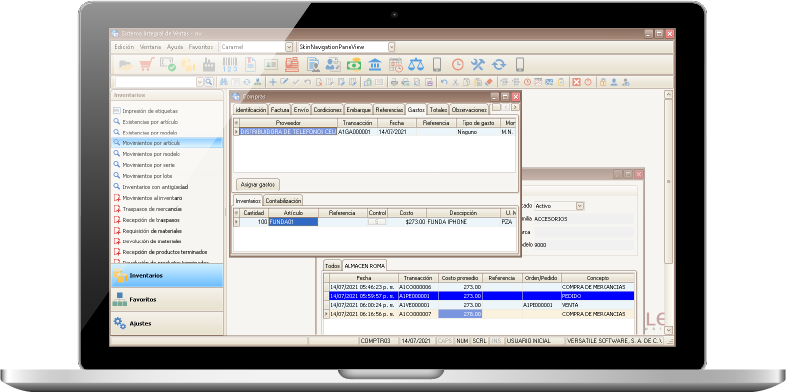Switch to the Embarque tab
The height and width of the screenshot is (392, 786).
tap(358, 109)
